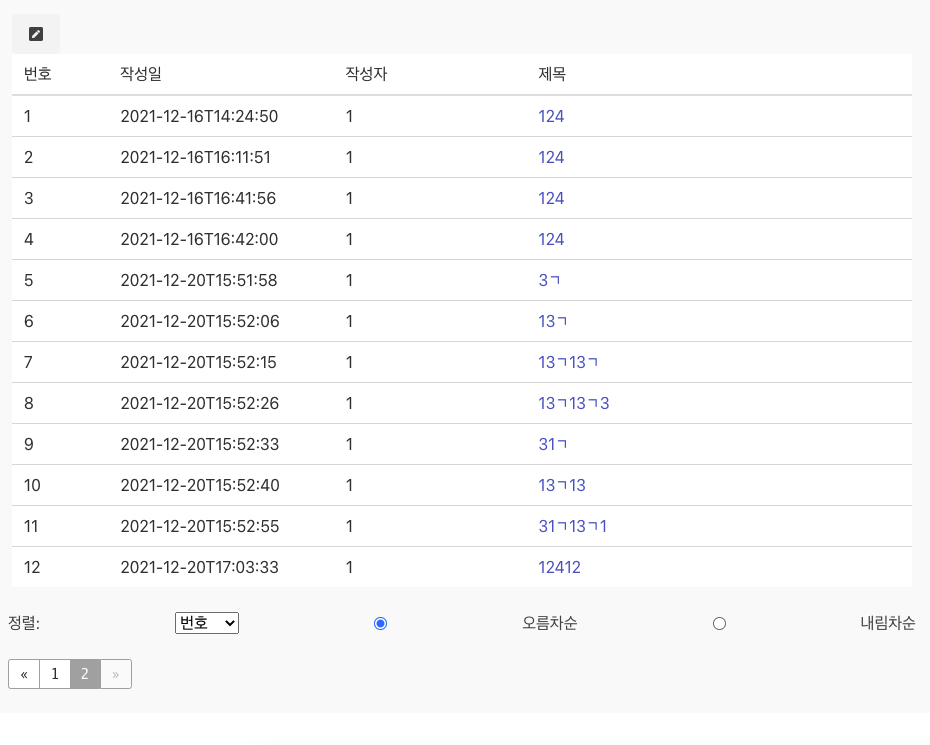Click the date 2021-12-20T15:52:15
Screen dimensions: 930x745
pyautogui.click(x=198, y=362)
